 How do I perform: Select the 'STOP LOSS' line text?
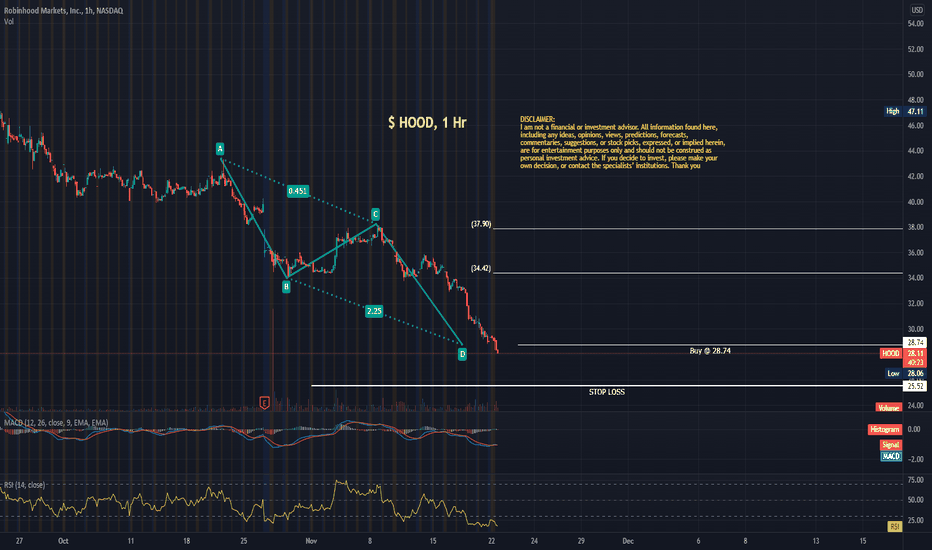(606, 392)
